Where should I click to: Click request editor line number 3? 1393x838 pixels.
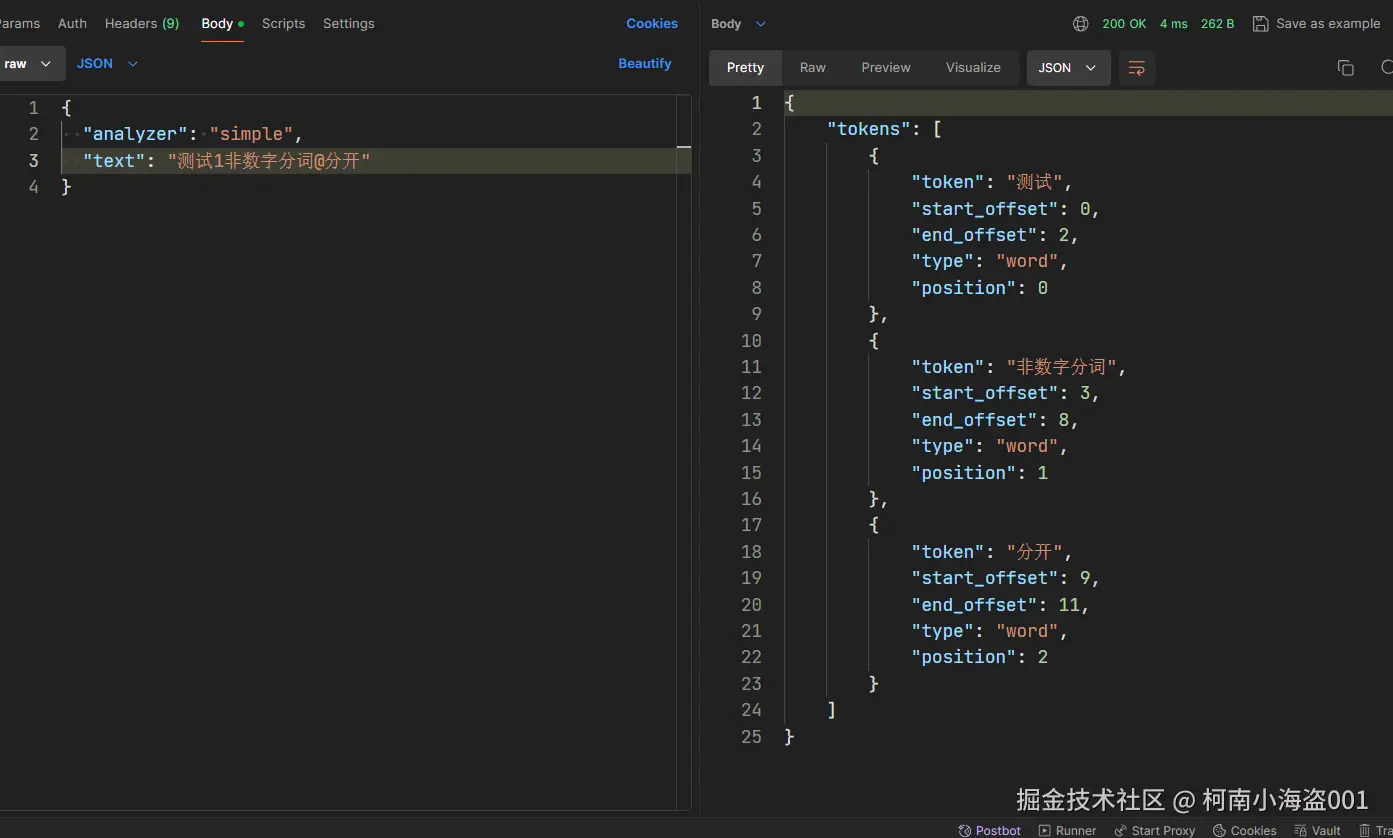point(34,160)
